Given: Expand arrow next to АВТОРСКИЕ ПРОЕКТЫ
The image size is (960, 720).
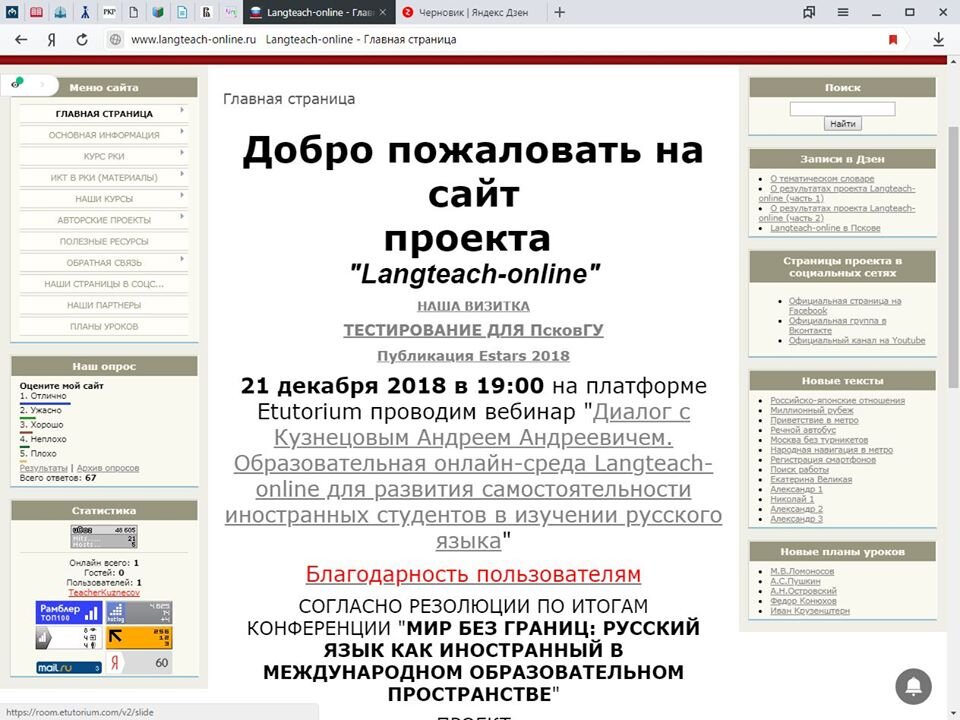Looking at the screenshot, I should tap(182, 217).
